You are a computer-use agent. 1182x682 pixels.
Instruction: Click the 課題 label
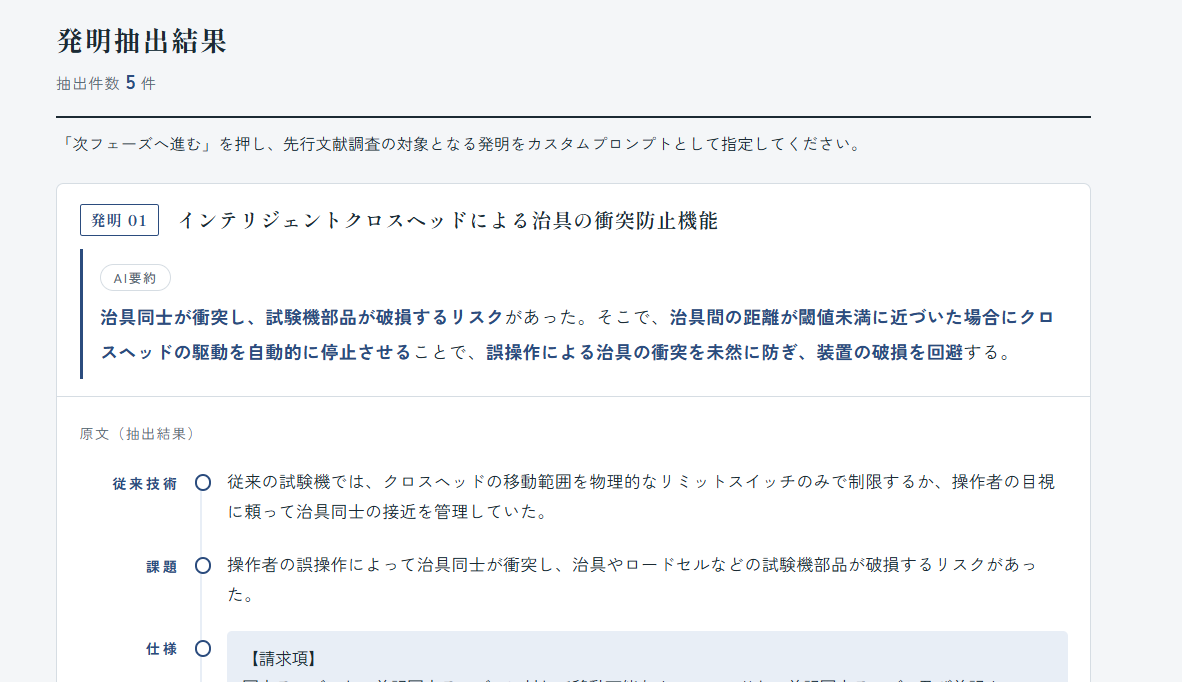[161, 567]
